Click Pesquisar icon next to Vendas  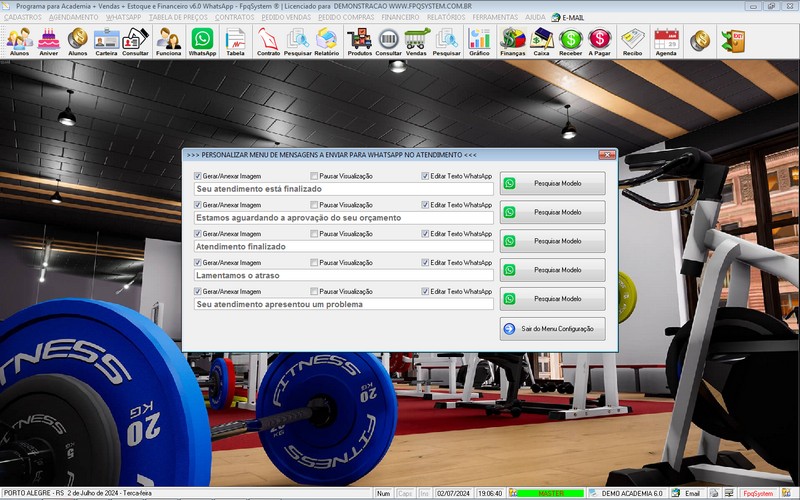pos(446,41)
